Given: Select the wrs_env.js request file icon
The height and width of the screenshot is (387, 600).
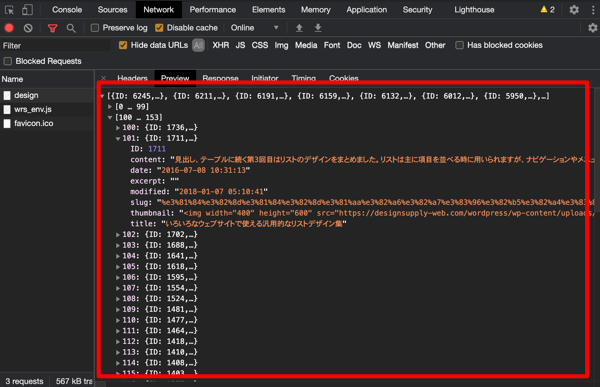Looking at the screenshot, I should [x=7, y=109].
